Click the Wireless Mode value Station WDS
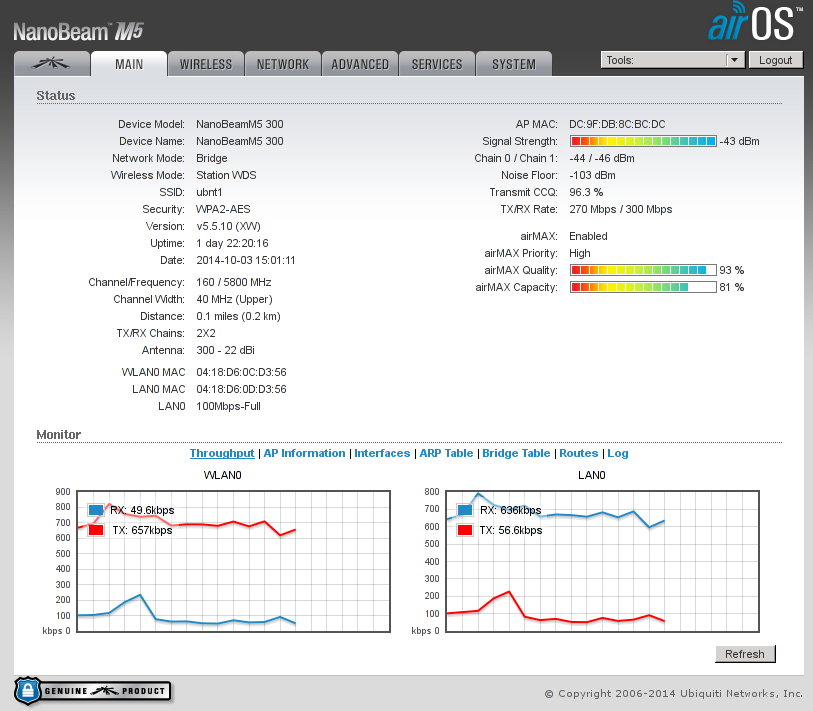Image resolution: width=813 pixels, height=711 pixels. click(x=226, y=175)
